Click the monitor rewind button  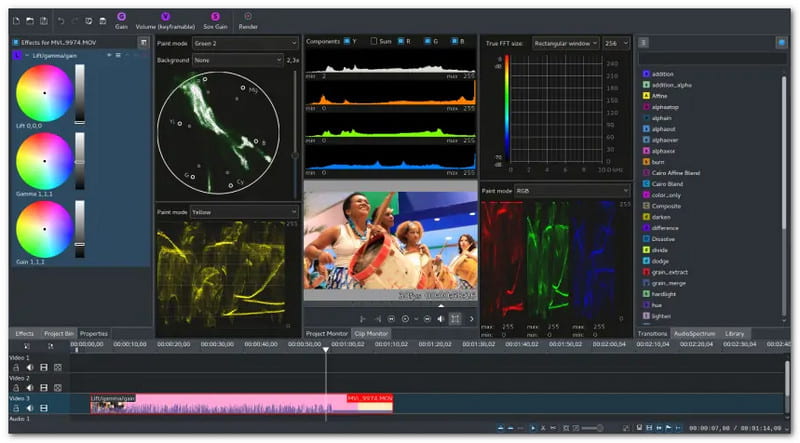tap(391, 319)
